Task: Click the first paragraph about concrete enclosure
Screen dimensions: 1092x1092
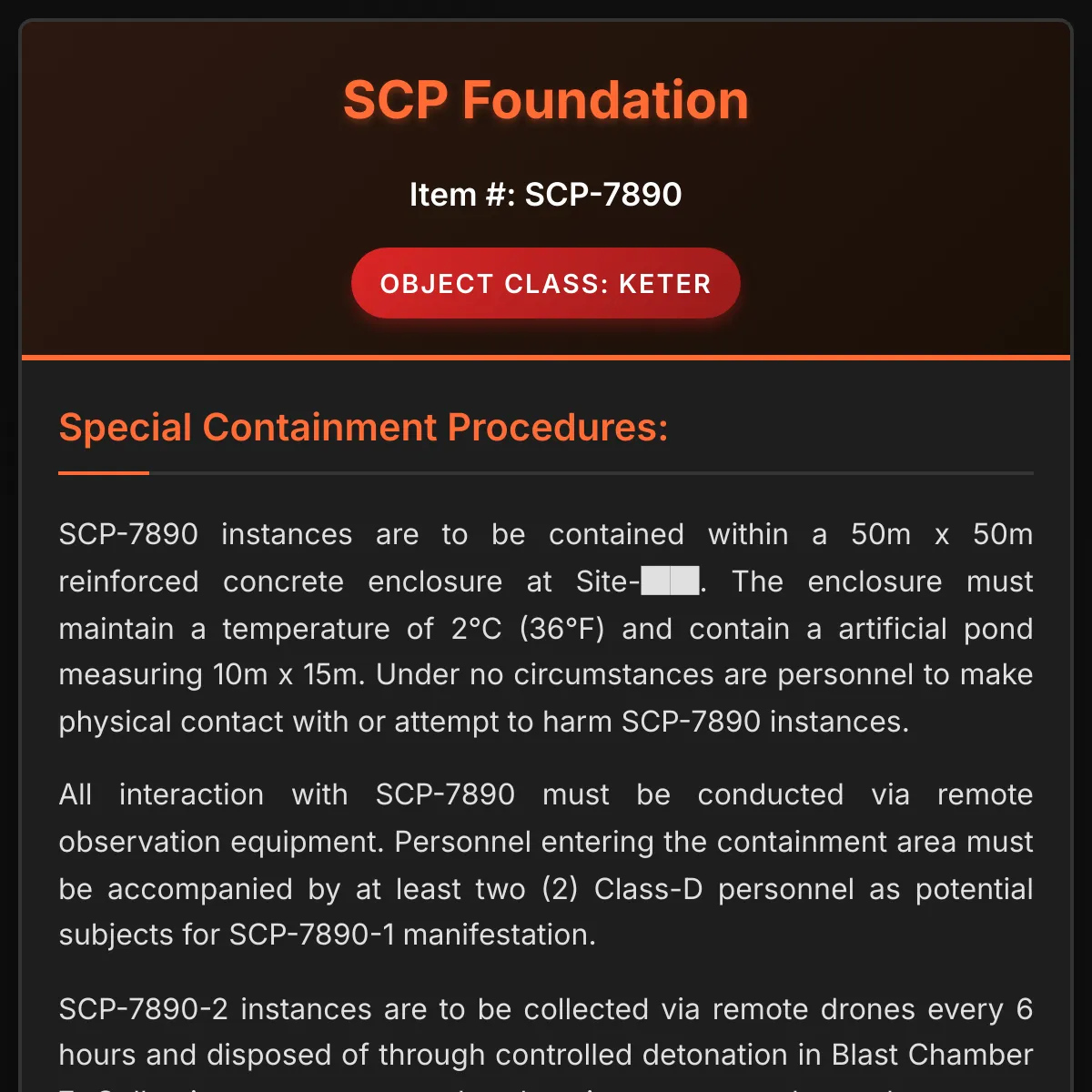Action: [545, 628]
